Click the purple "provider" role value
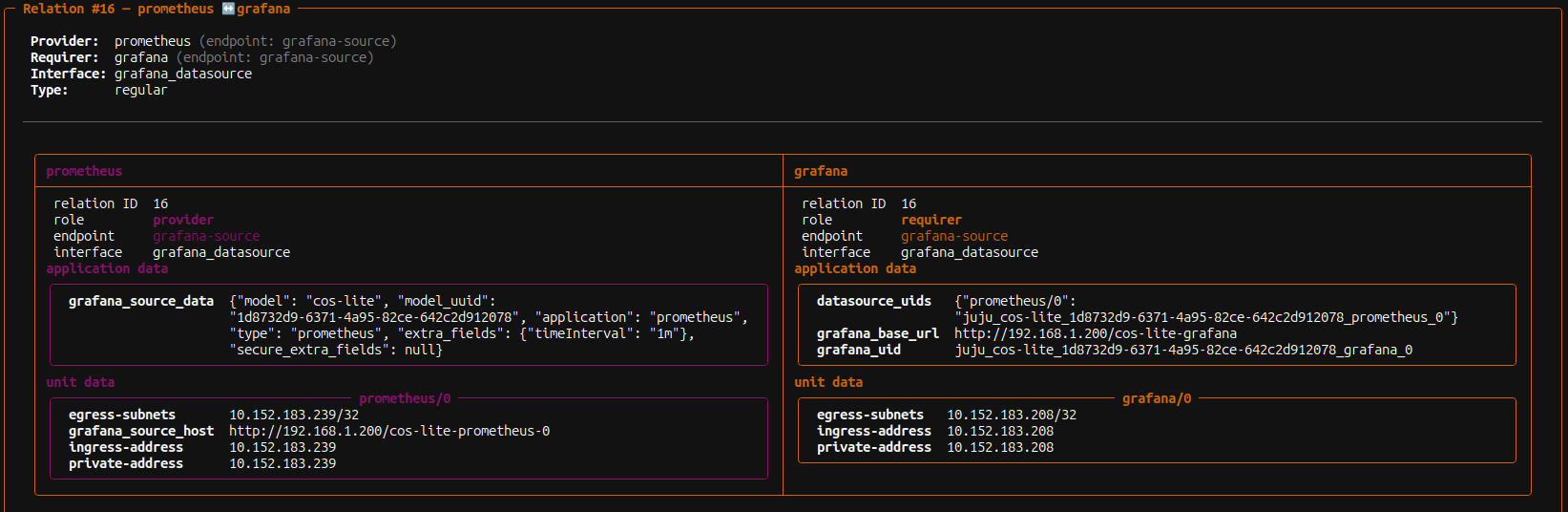 [183, 220]
